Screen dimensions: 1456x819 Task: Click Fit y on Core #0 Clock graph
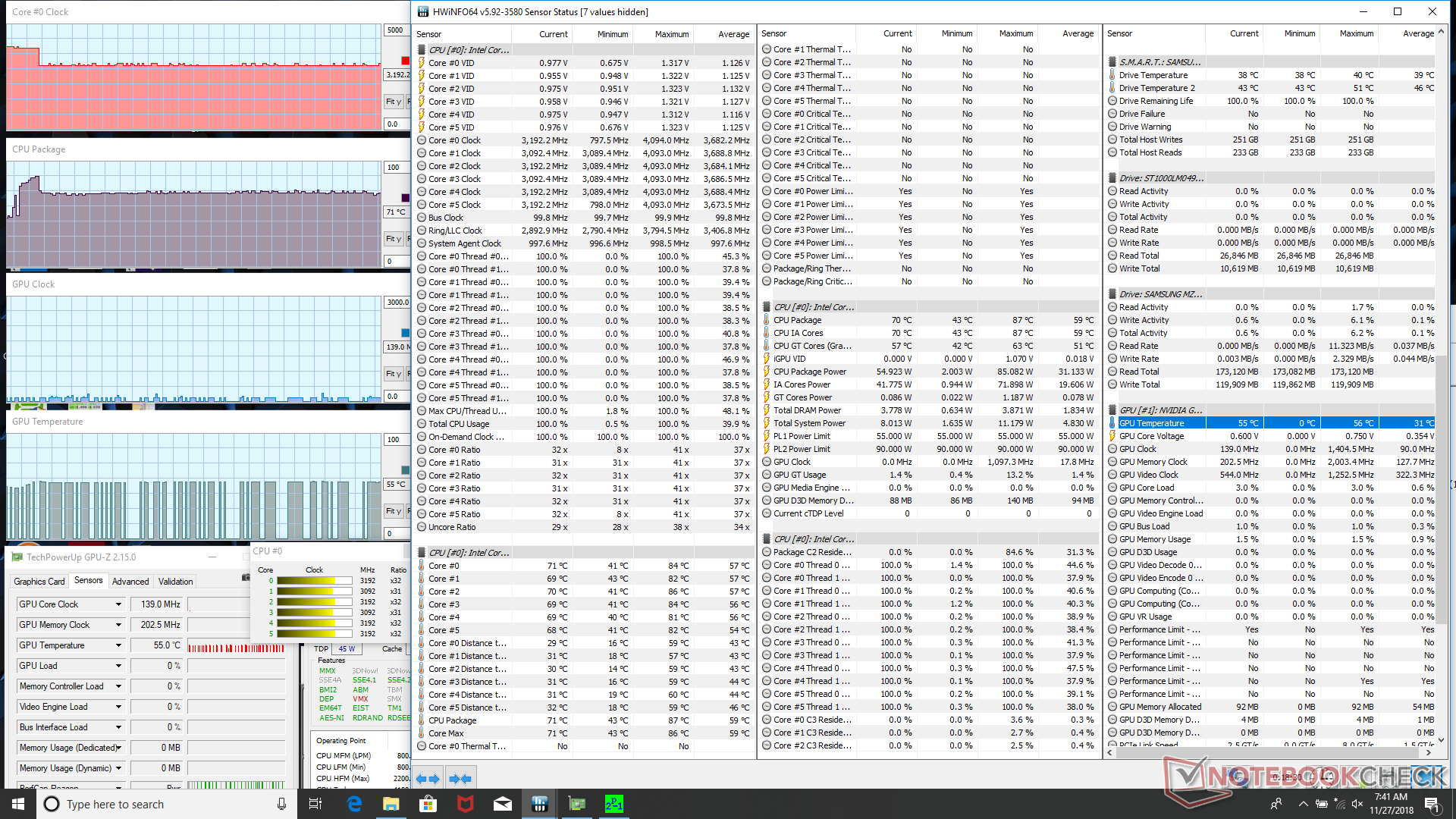[x=393, y=102]
